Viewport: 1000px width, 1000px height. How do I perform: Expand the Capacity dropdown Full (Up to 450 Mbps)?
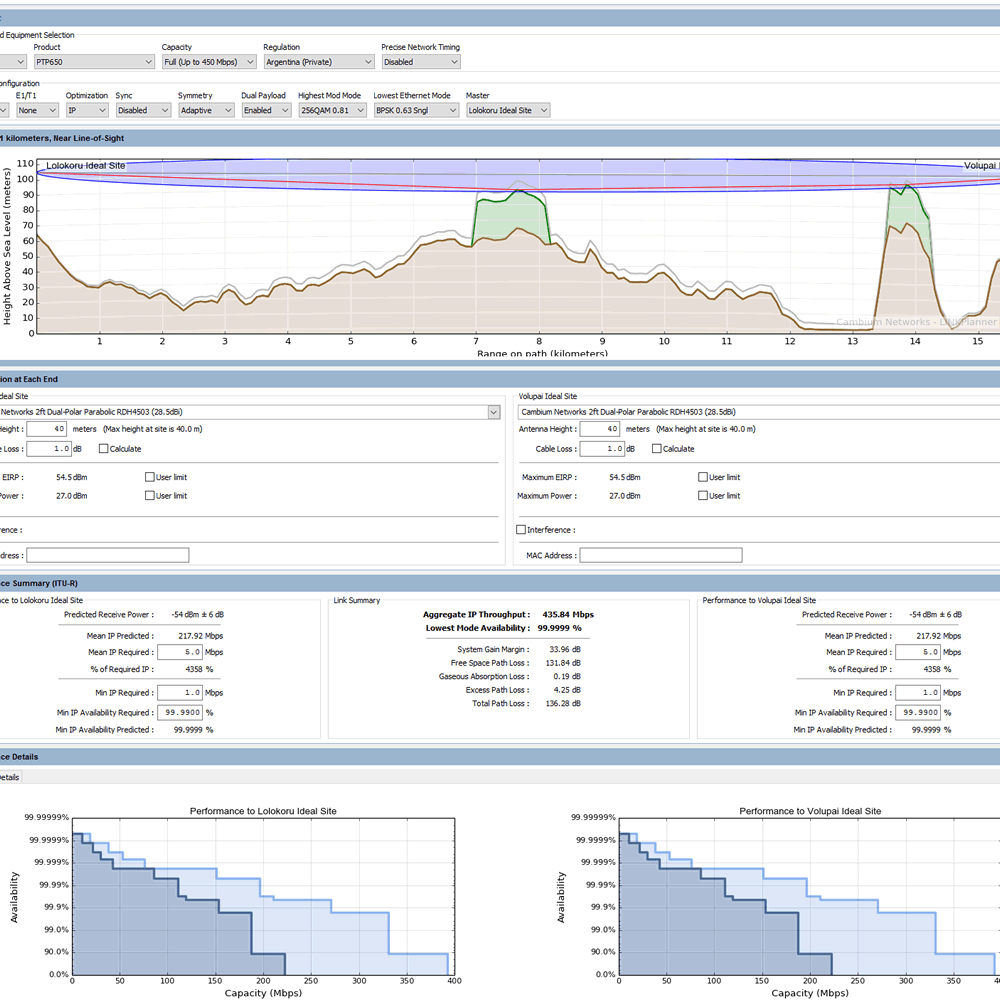(209, 62)
